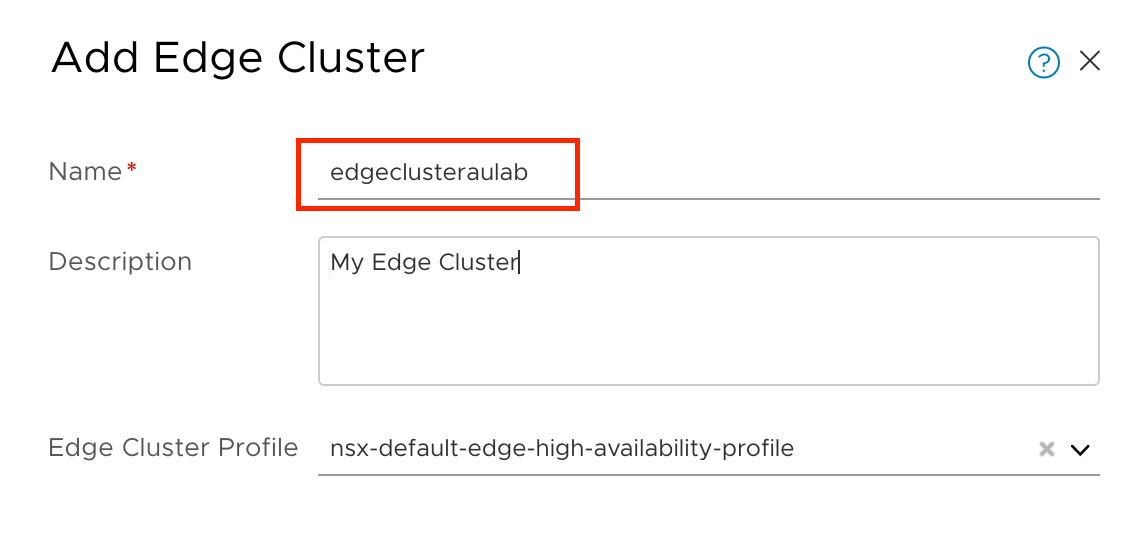1148x558 pixels.
Task: Clear the selected Edge Cluster Profile
Action: pyautogui.click(x=1047, y=449)
